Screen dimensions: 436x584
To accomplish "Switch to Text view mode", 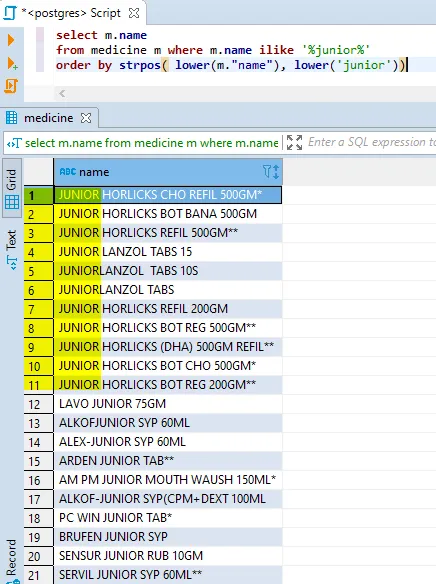I will coord(12,250).
